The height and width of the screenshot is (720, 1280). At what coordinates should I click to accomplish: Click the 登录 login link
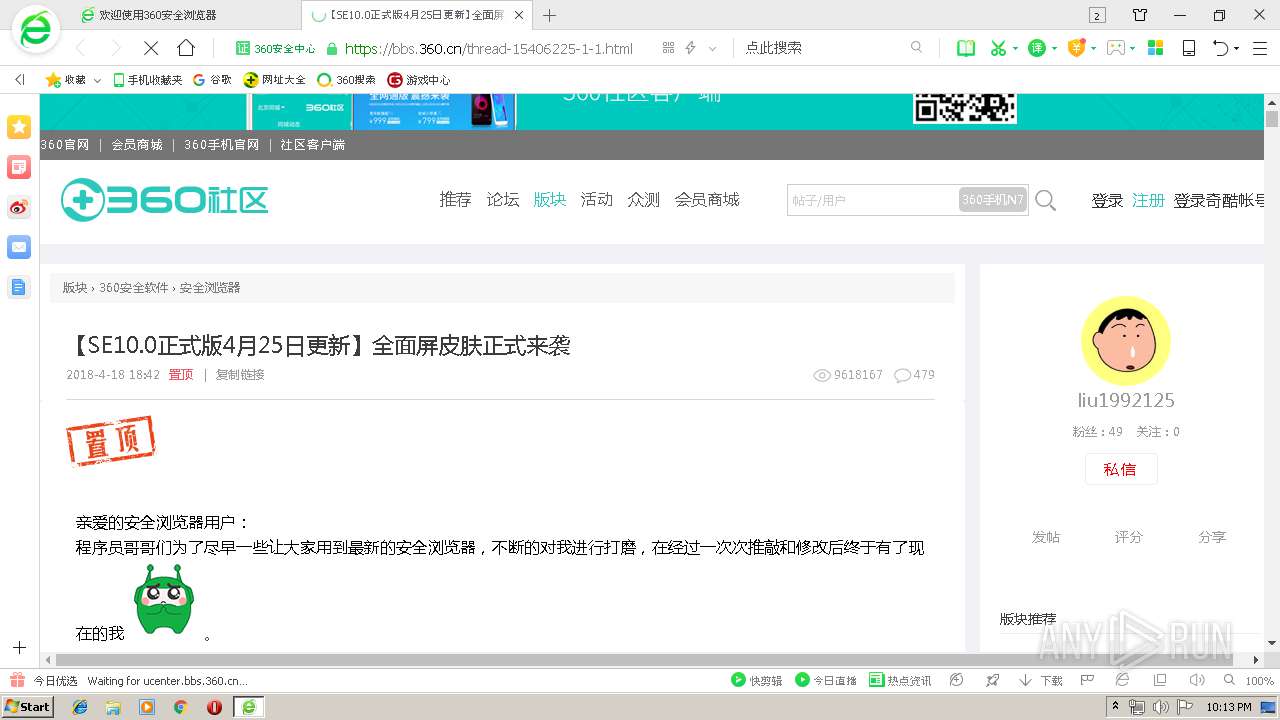[1107, 201]
